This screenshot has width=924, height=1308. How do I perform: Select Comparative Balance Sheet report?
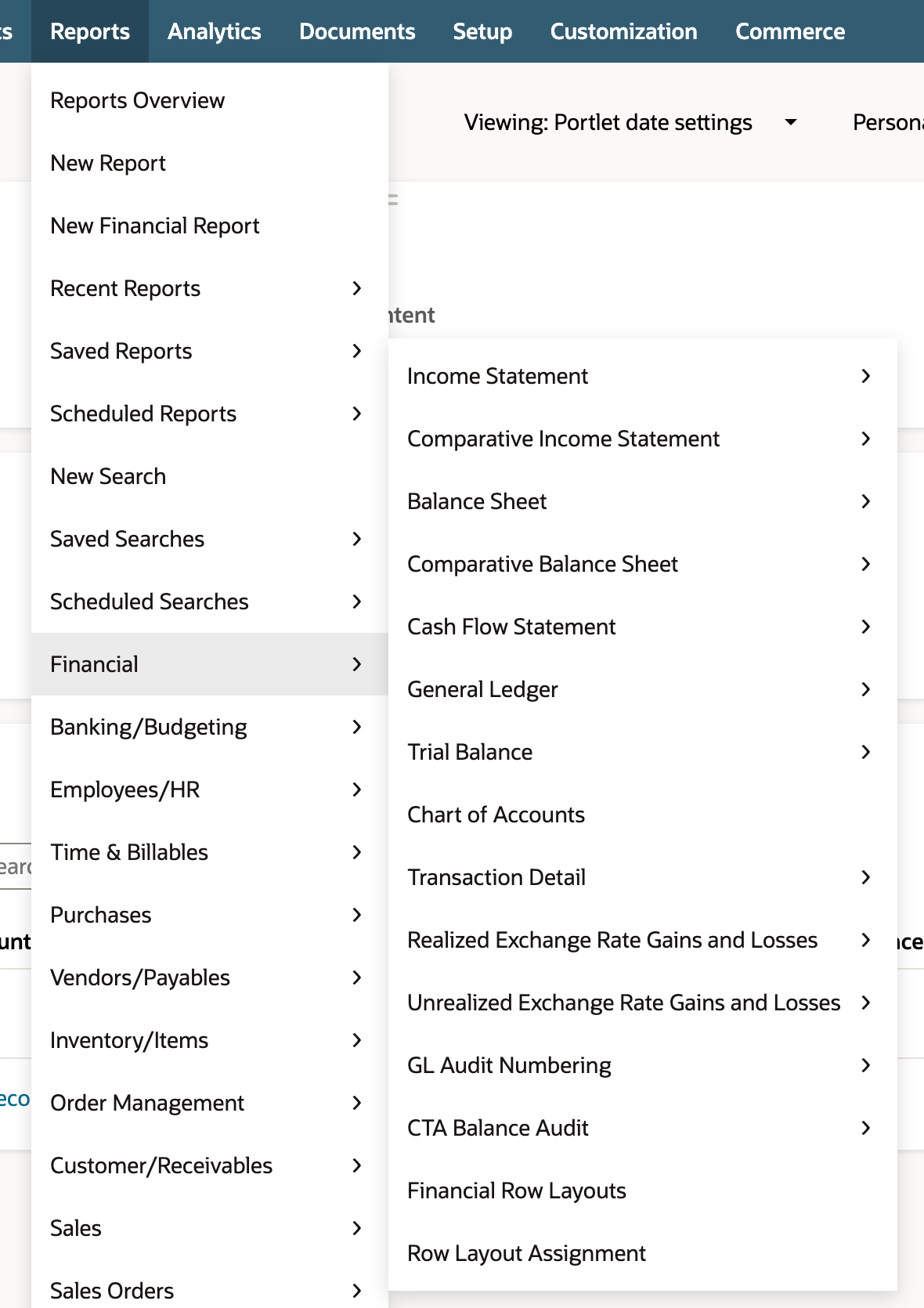click(642, 564)
